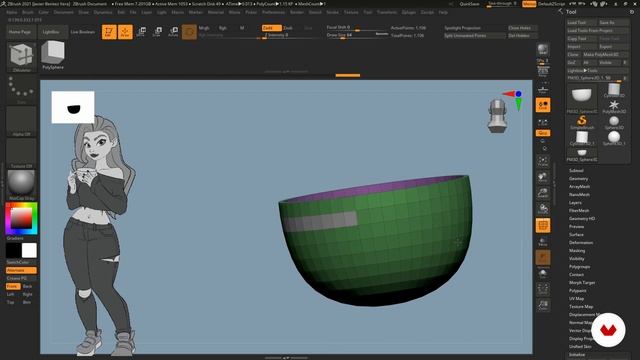This screenshot has height=360, width=640.
Task: Select the Cylinder3D_1 tool thumbnail
Action: tap(582, 138)
